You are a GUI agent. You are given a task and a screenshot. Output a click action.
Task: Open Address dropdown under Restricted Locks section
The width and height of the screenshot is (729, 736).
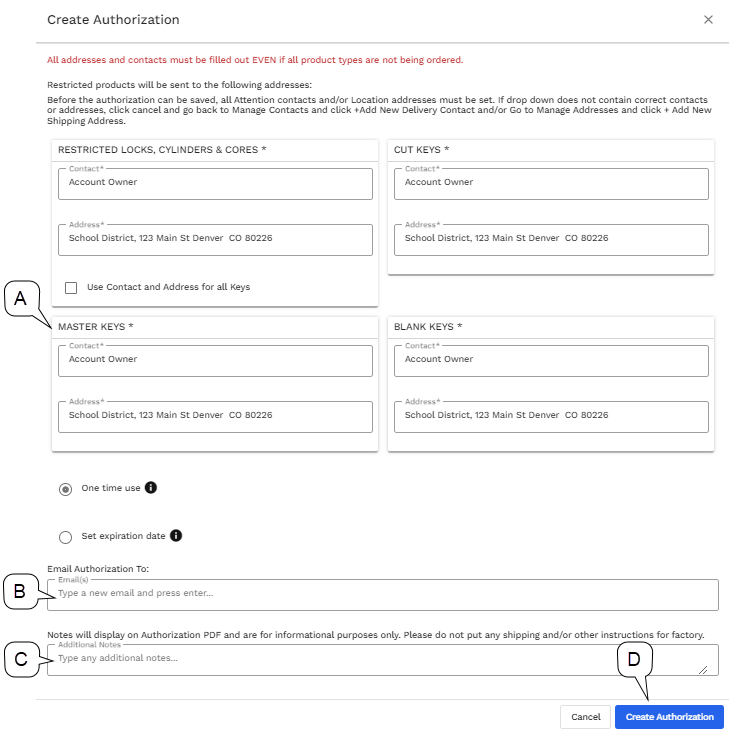click(215, 240)
